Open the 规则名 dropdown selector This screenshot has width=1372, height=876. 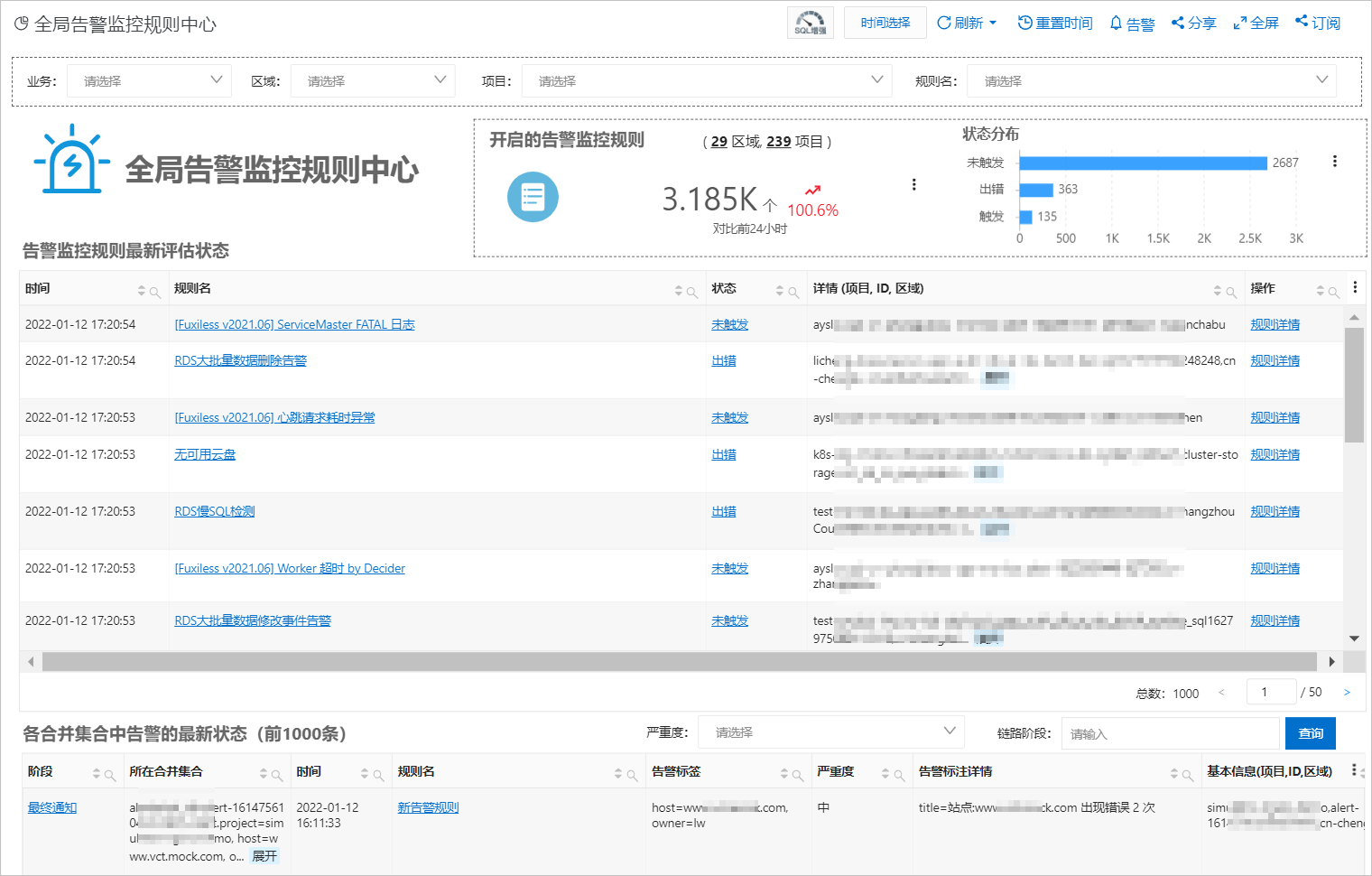click(1152, 80)
